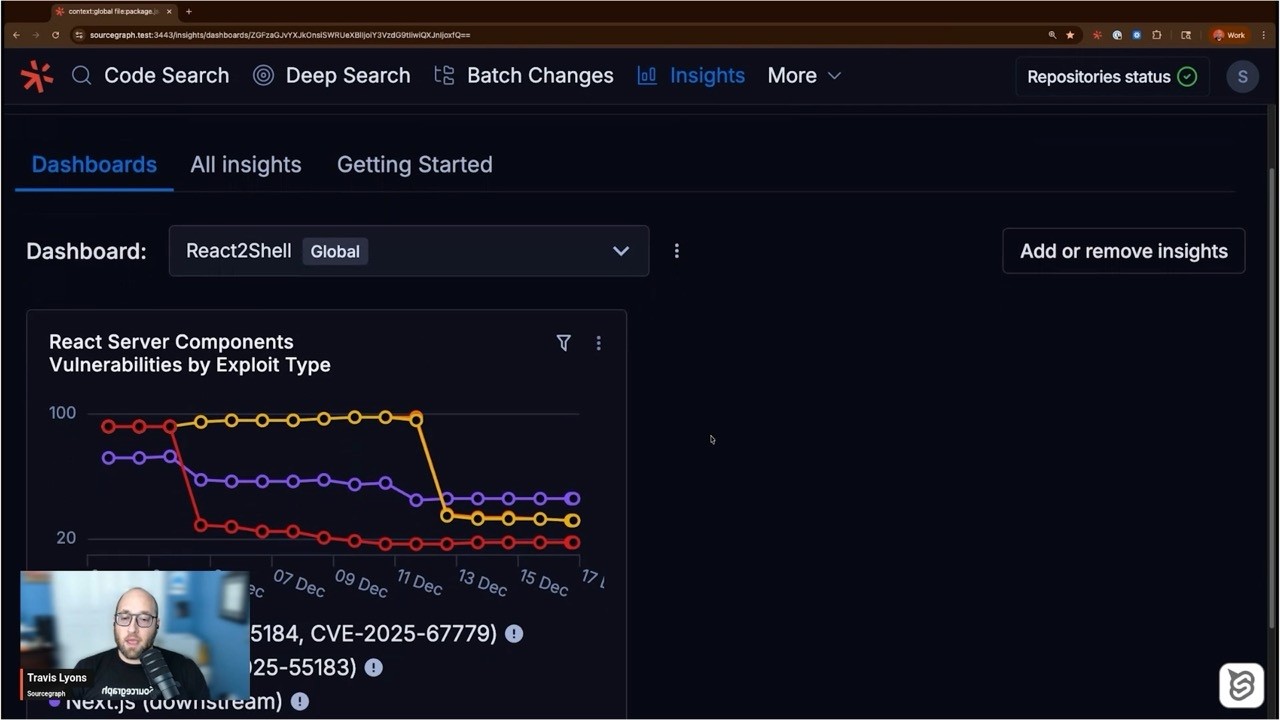Click the browser forward arrow

[35, 35]
